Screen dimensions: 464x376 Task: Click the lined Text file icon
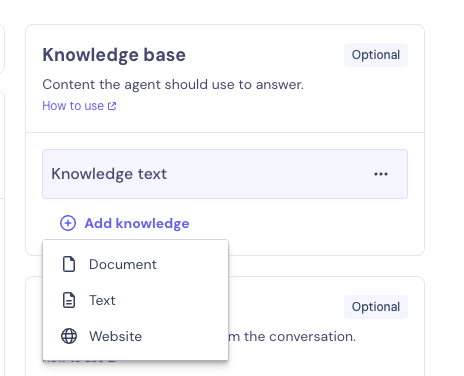pos(69,300)
